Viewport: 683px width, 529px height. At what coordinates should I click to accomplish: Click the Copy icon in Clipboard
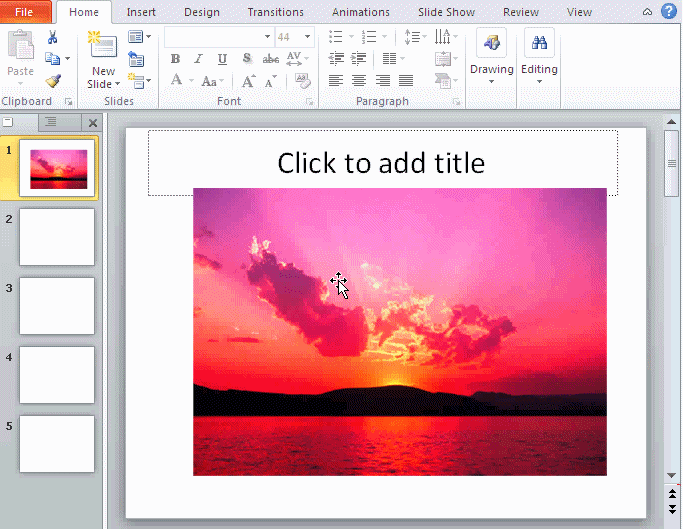[x=53, y=59]
